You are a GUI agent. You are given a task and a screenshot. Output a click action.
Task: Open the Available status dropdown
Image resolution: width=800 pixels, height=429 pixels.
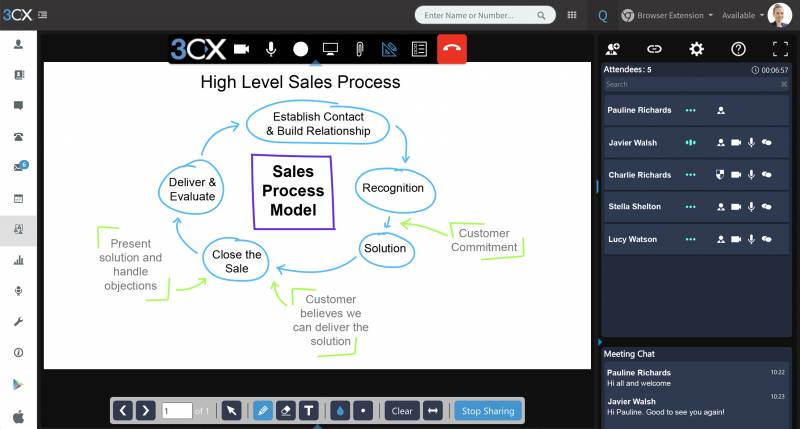(x=742, y=15)
